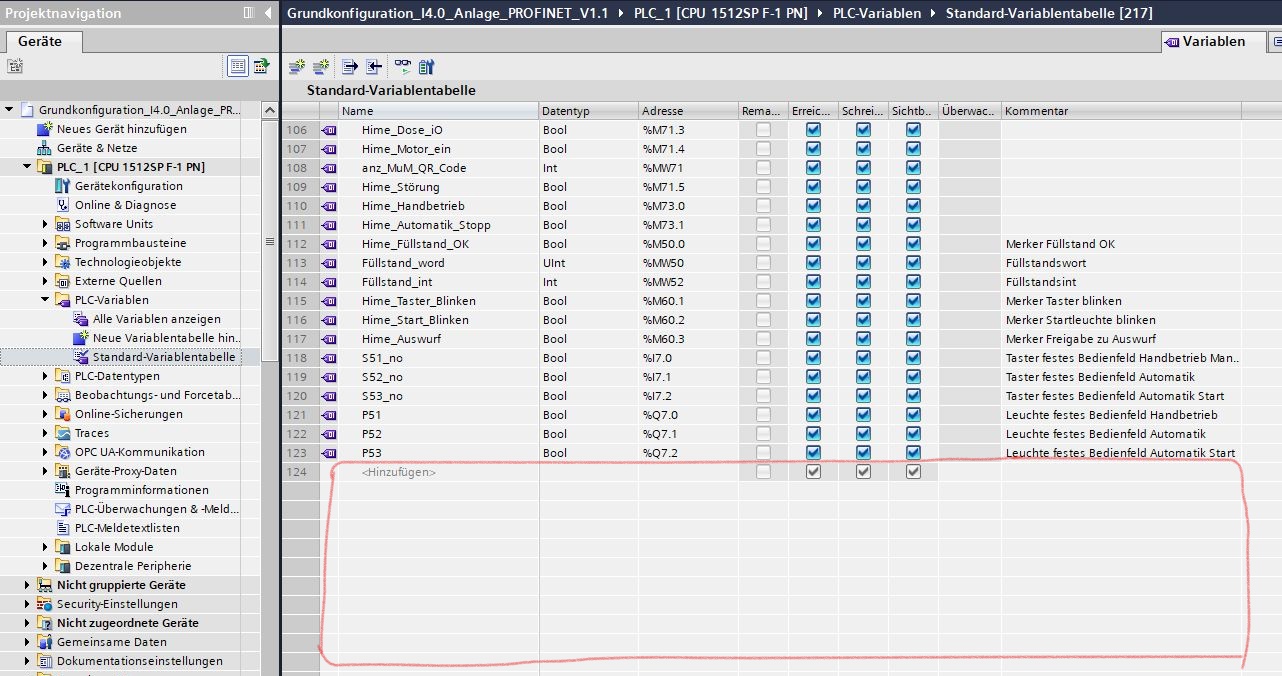Image resolution: width=1282 pixels, height=676 pixels.
Task: Toggle Sichtbar checkbox for Füllstand_int row
Action: (x=913, y=282)
